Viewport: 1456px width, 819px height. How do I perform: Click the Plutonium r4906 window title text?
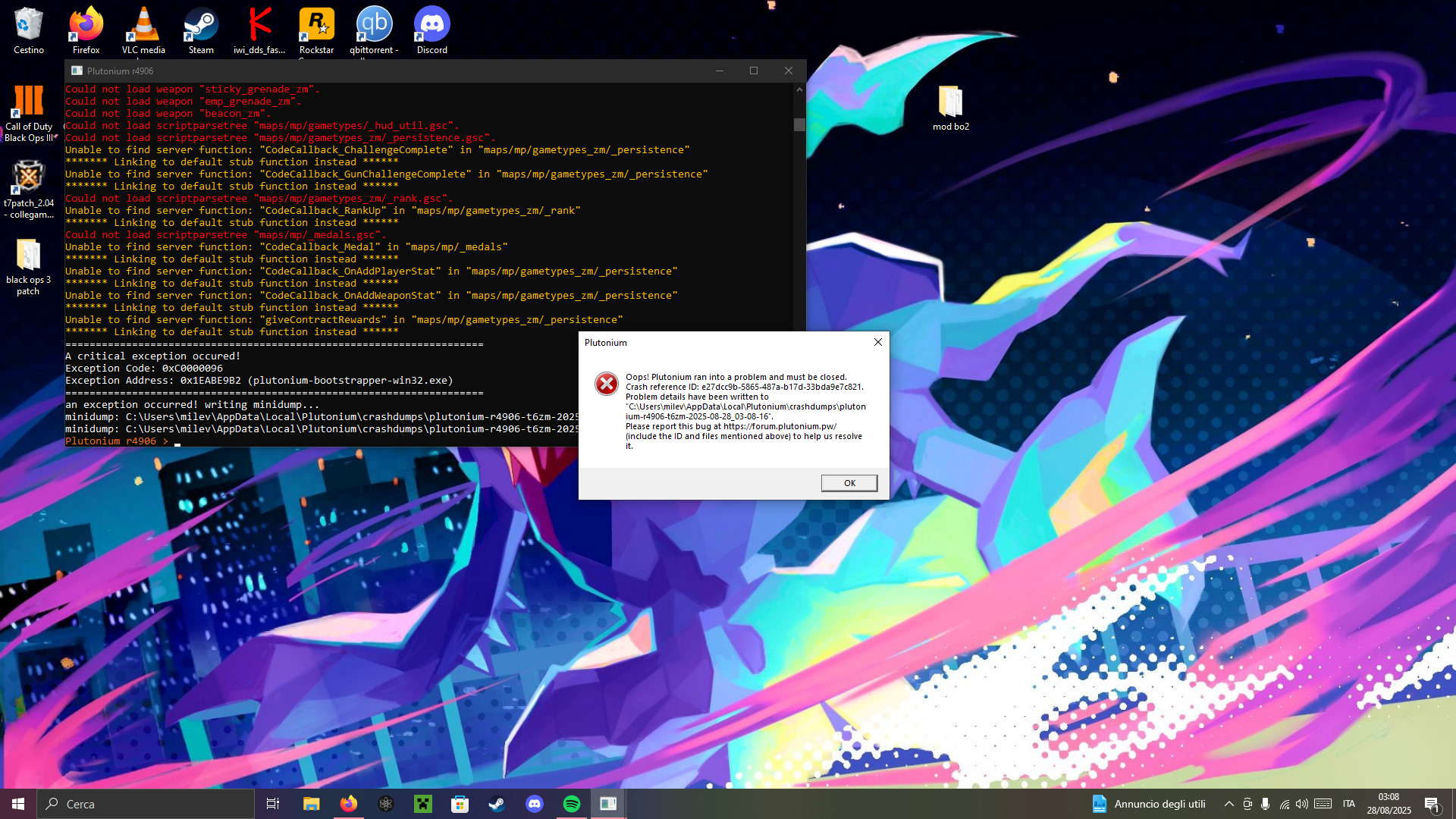point(120,71)
